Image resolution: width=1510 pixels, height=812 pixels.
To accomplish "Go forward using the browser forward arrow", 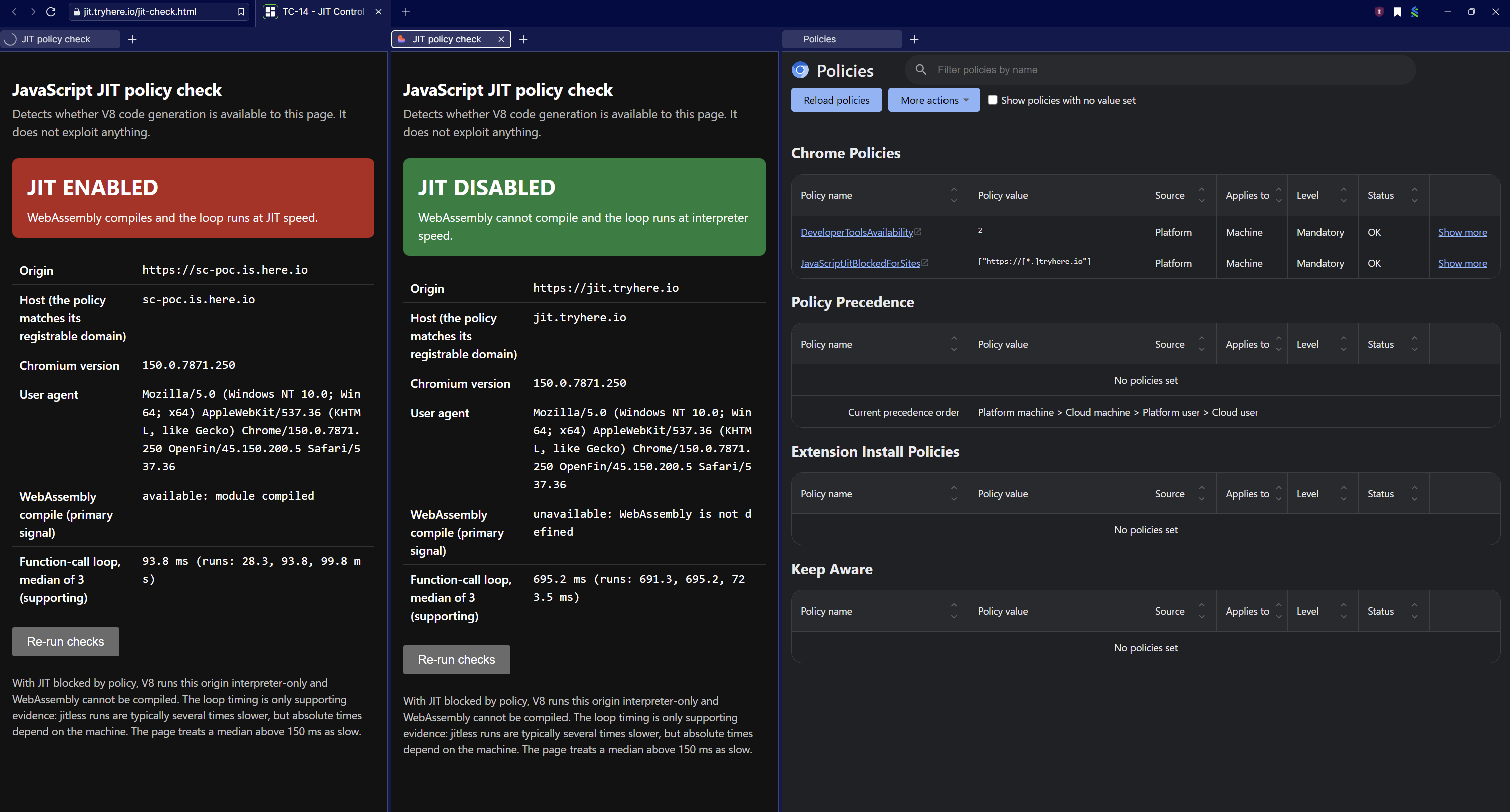I will tap(33, 11).
